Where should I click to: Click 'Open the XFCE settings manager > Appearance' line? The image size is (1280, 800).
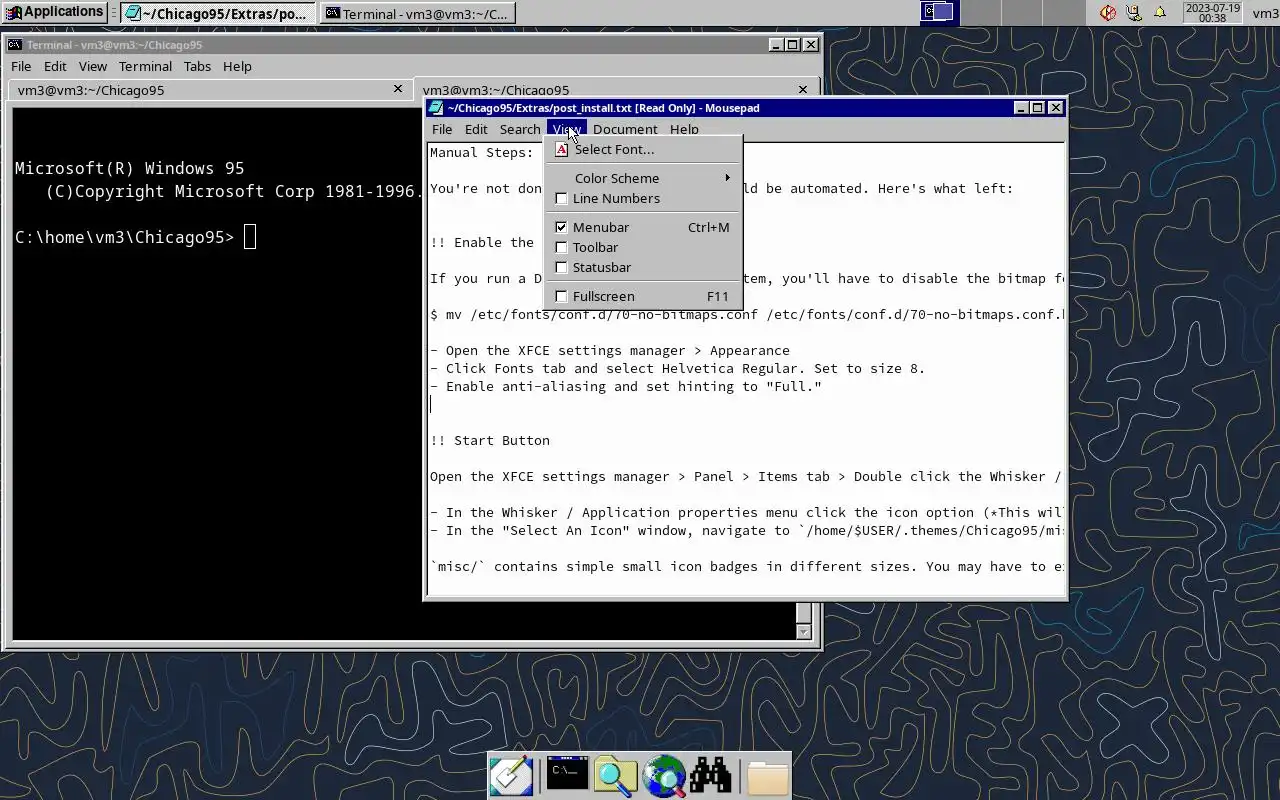click(610, 350)
